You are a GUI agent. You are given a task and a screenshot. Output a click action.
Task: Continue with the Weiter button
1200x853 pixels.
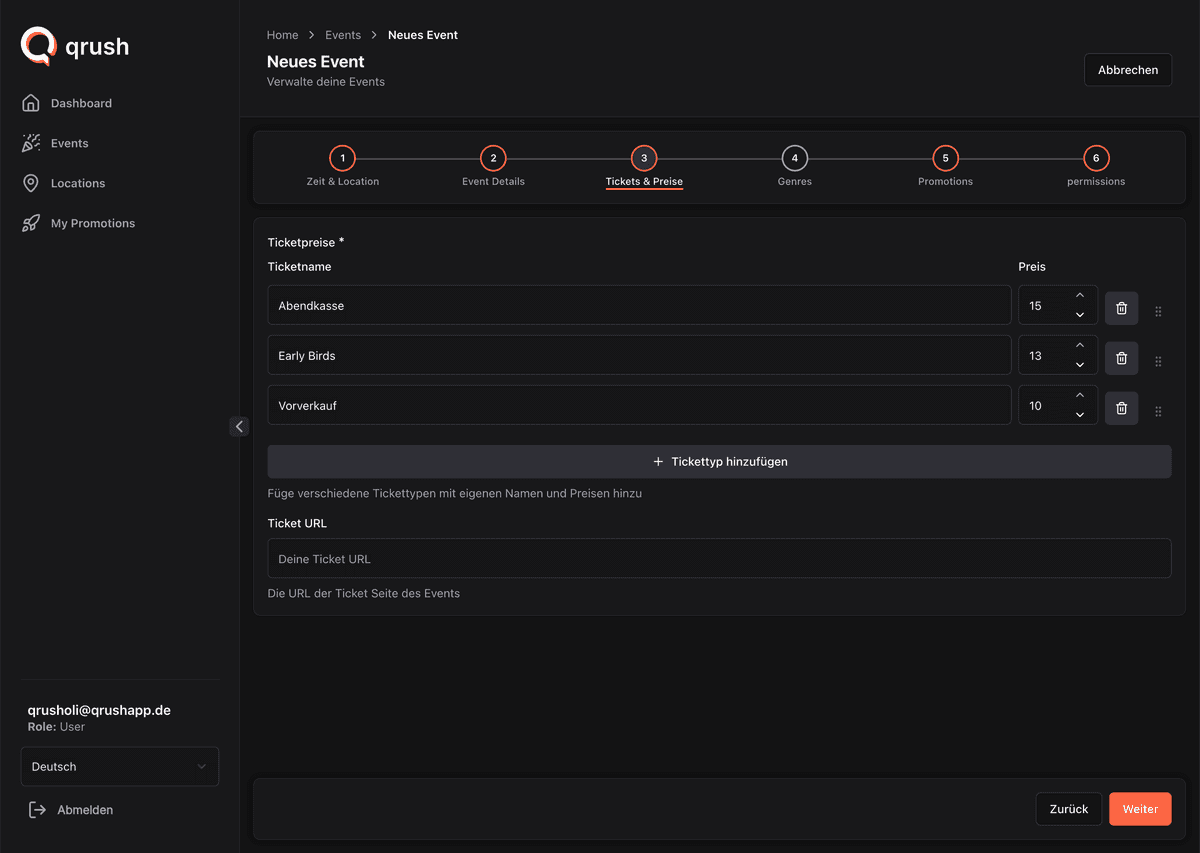click(x=1140, y=809)
